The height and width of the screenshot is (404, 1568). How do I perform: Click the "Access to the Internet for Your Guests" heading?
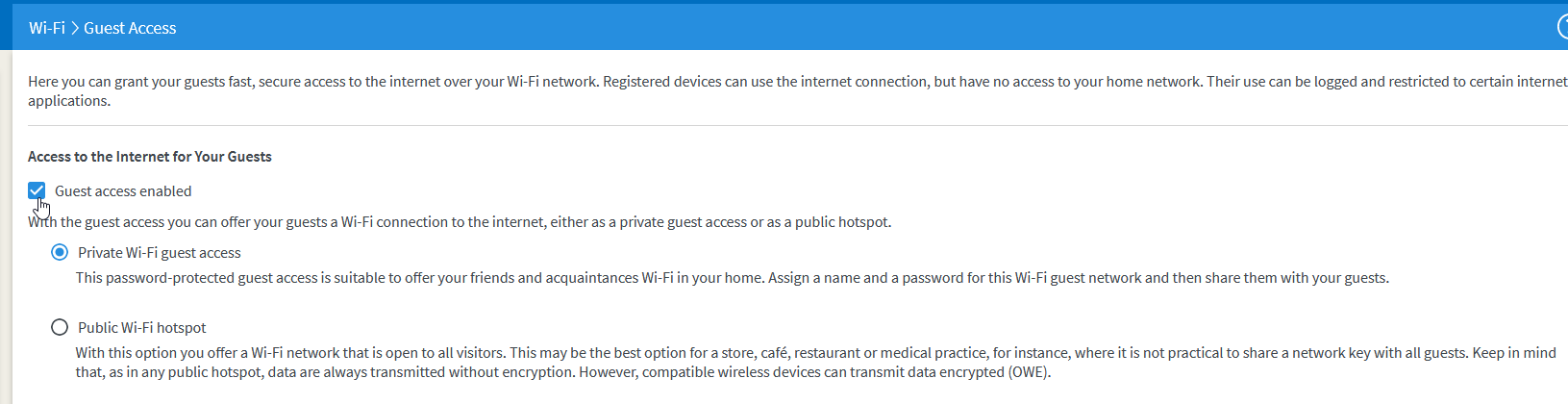[150, 157]
